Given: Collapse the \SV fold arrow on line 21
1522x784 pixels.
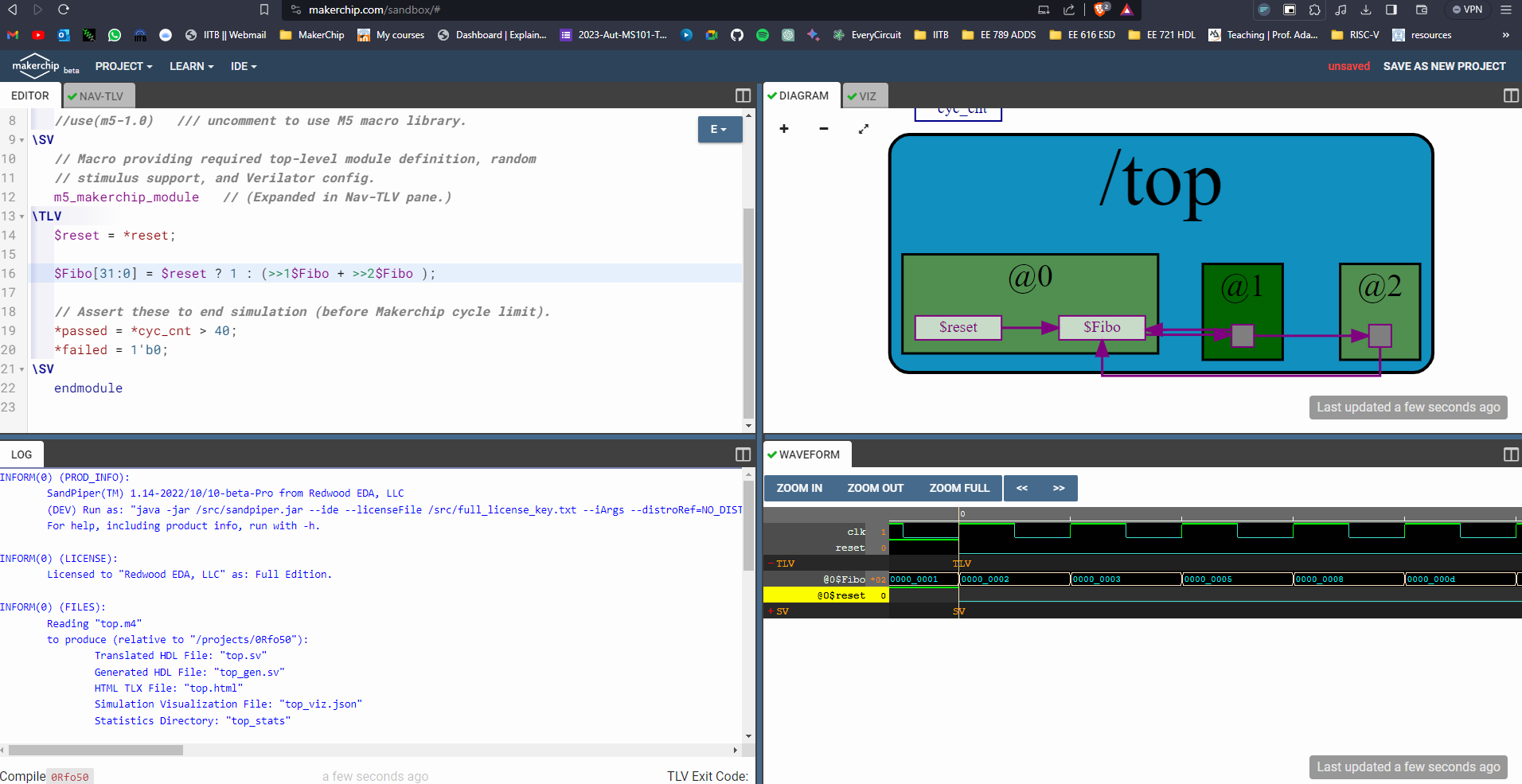Looking at the screenshot, I should (x=22, y=369).
